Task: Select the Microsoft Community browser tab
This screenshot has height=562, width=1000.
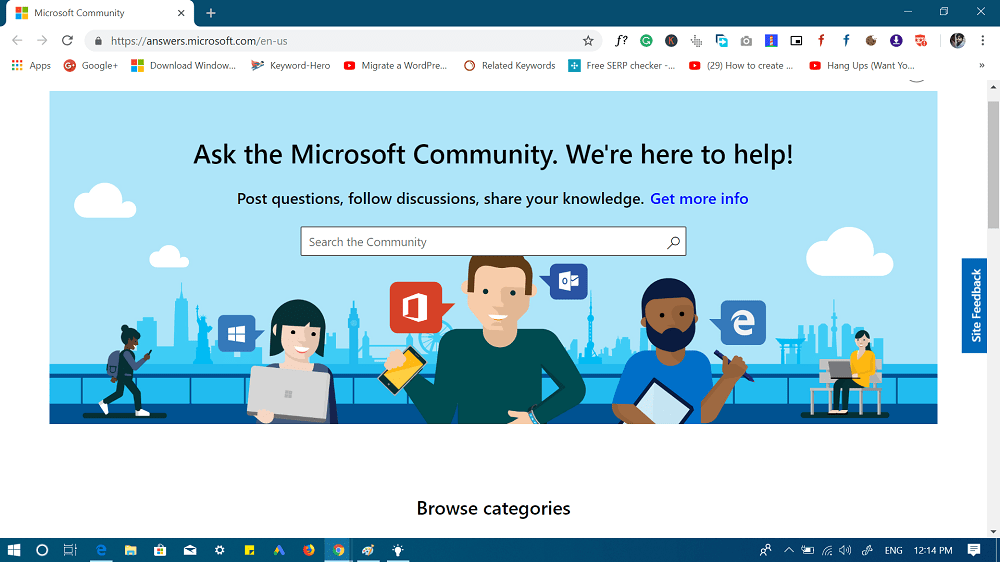Action: tap(99, 13)
